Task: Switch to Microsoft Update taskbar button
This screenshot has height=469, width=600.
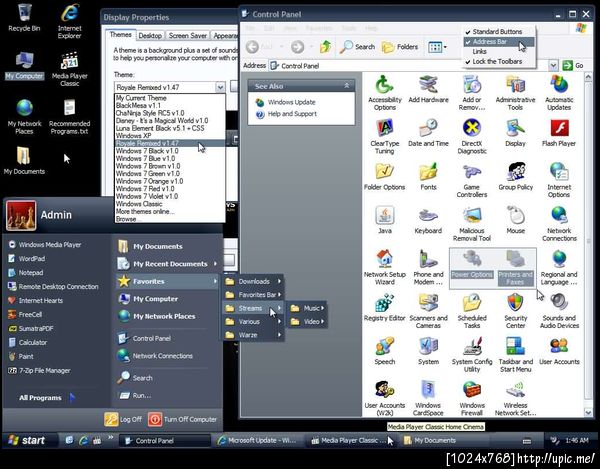Action: 259,440
